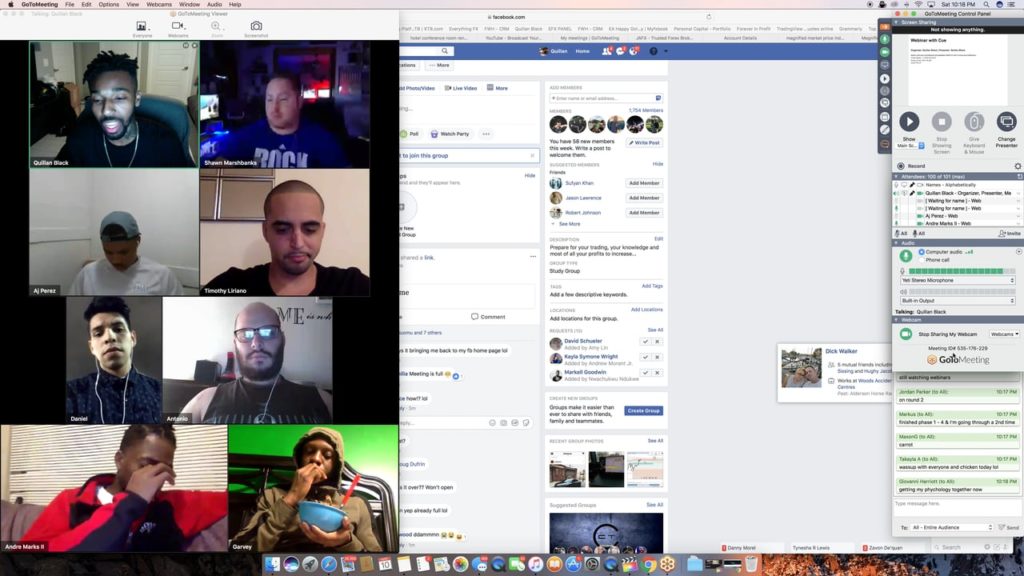Approve David Schuster's join request checkmark
1024x576 pixels.
click(645, 342)
